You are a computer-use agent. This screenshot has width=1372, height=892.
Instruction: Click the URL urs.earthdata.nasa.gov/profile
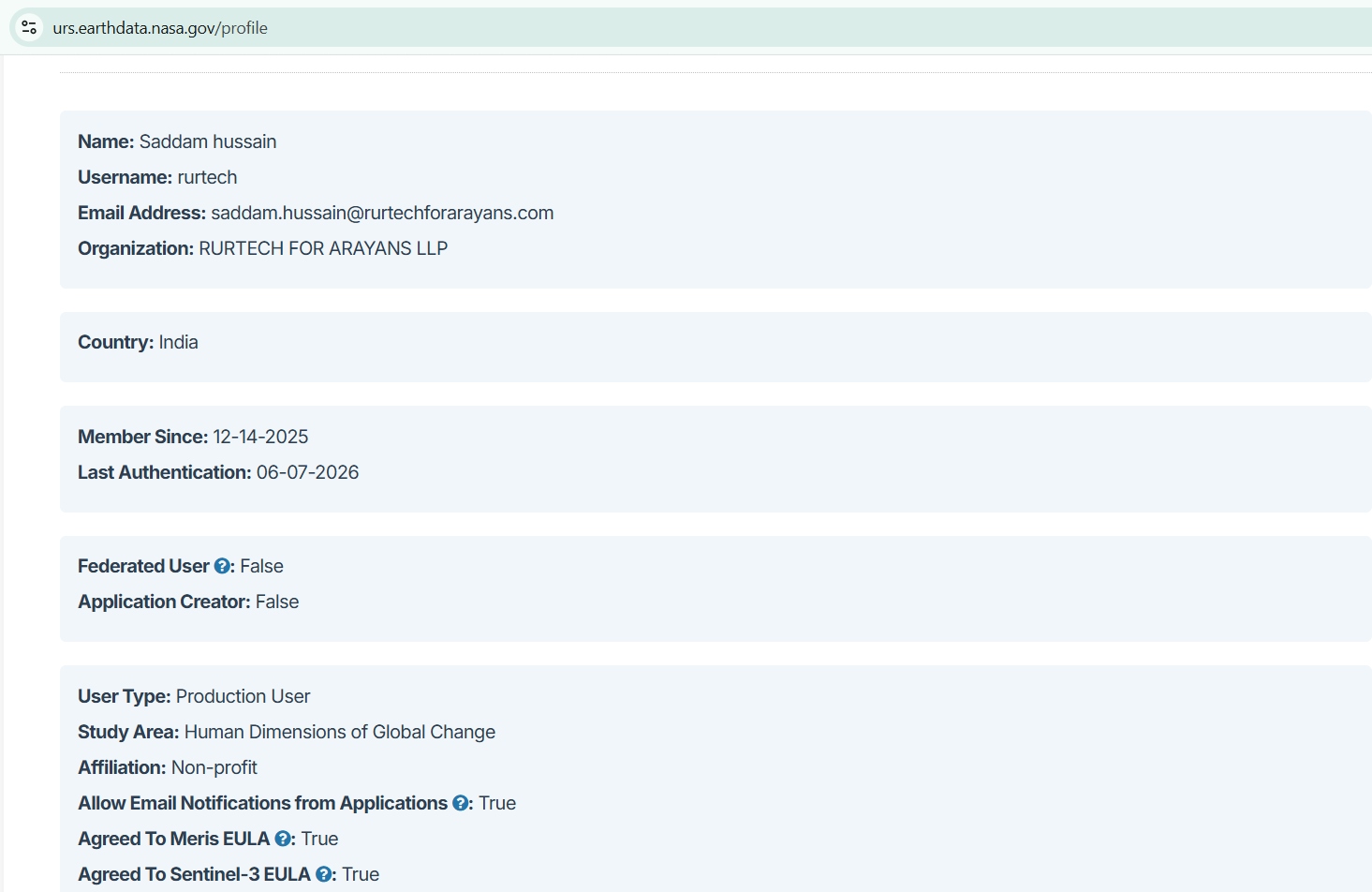160,28
